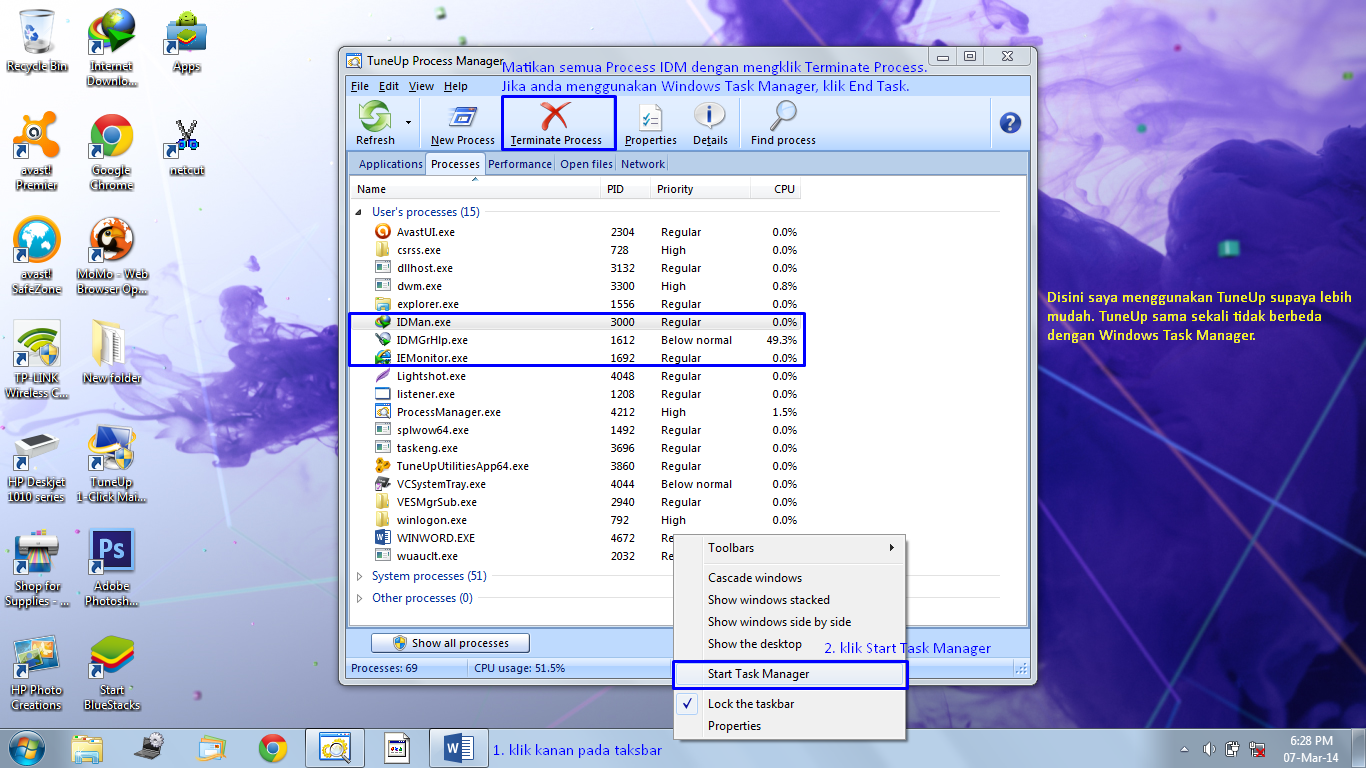Open Help via the blue question mark icon
Viewport: 1366px width, 768px height.
[1009, 122]
